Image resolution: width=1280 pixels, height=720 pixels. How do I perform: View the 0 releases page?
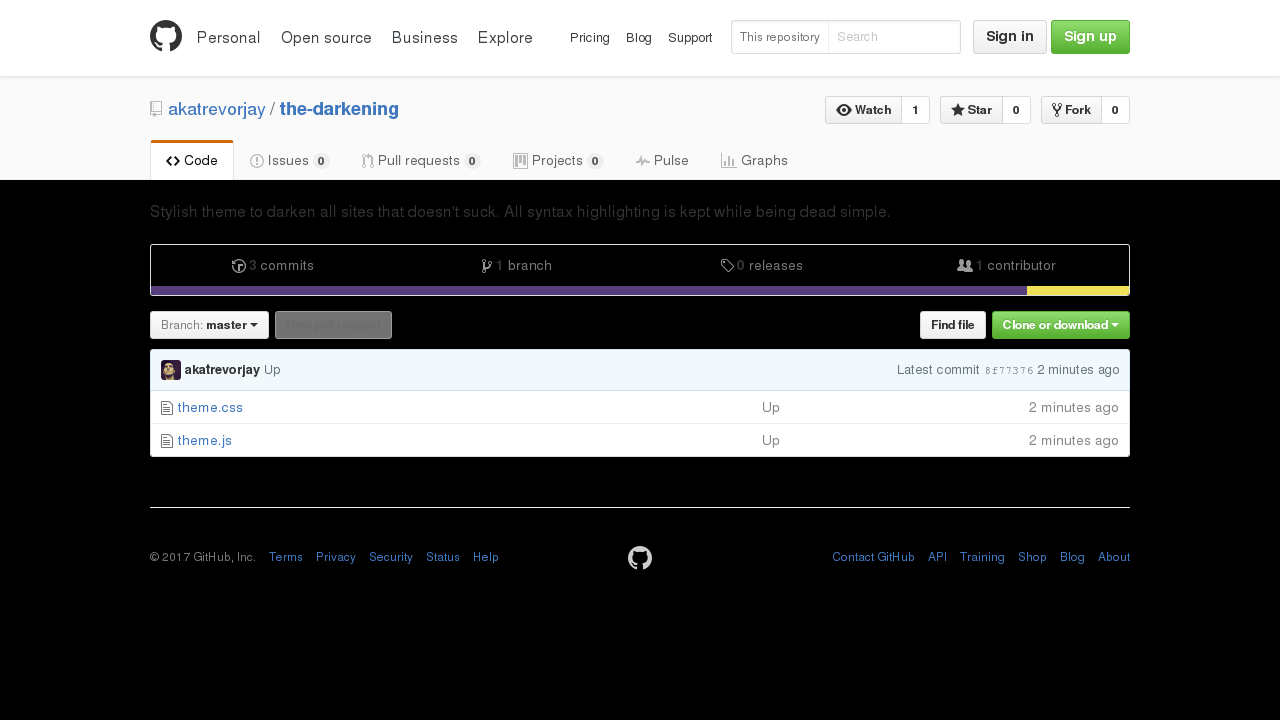point(762,266)
